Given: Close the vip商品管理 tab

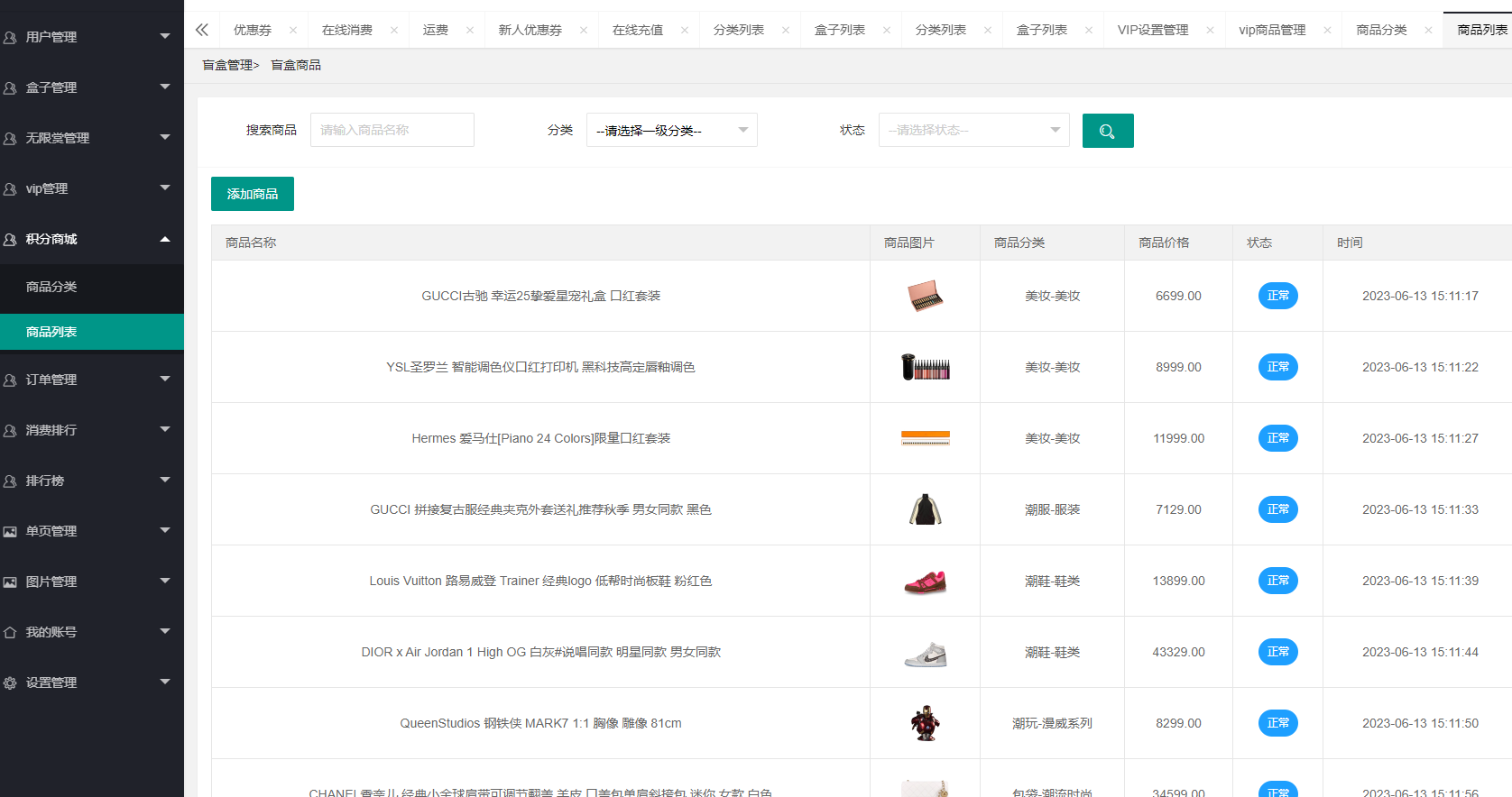Looking at the screenshot, I should pos(1327,30).
